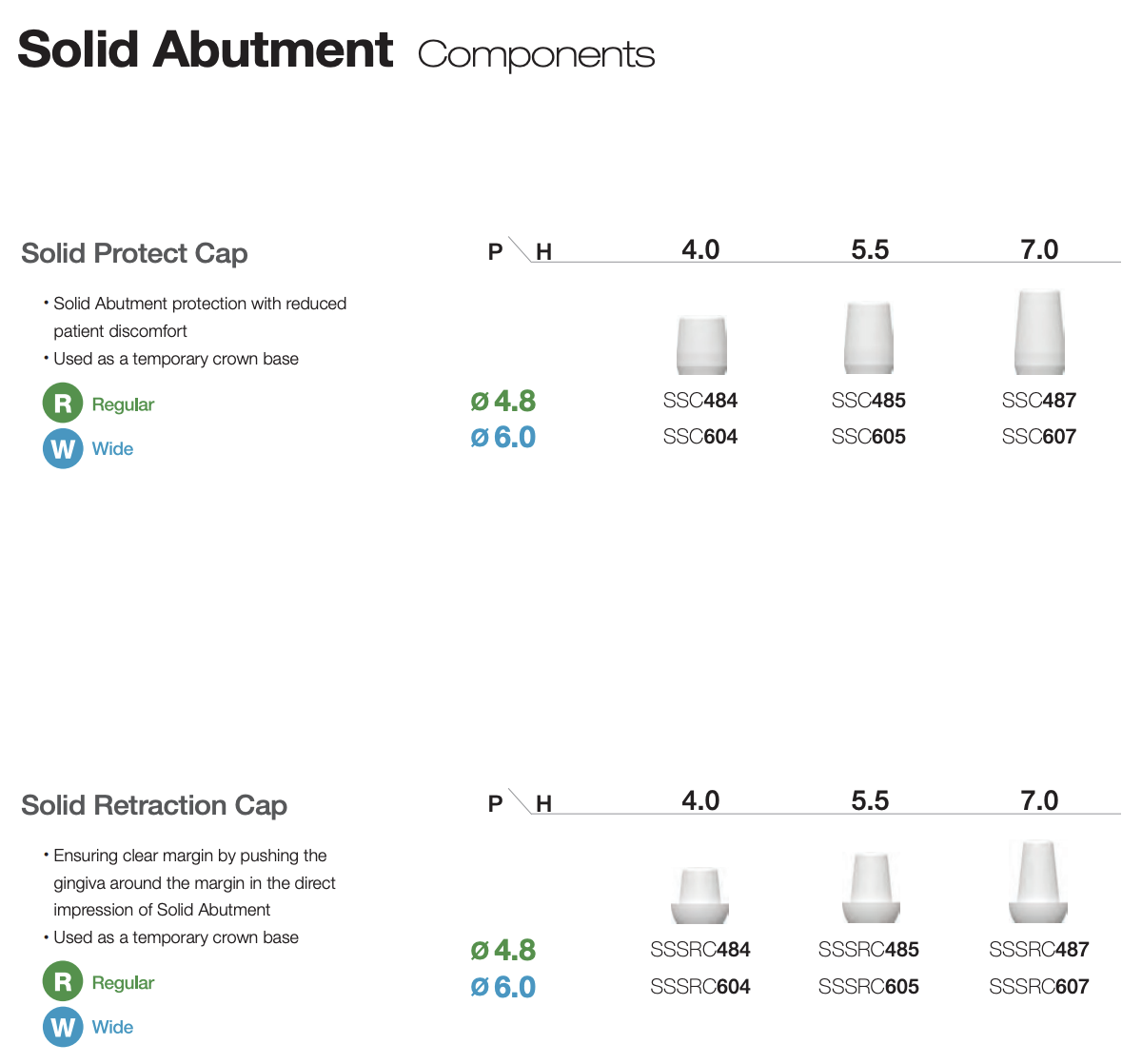Click product code SSSRC607
1142x1064 pixels.
pos(1039,987)
